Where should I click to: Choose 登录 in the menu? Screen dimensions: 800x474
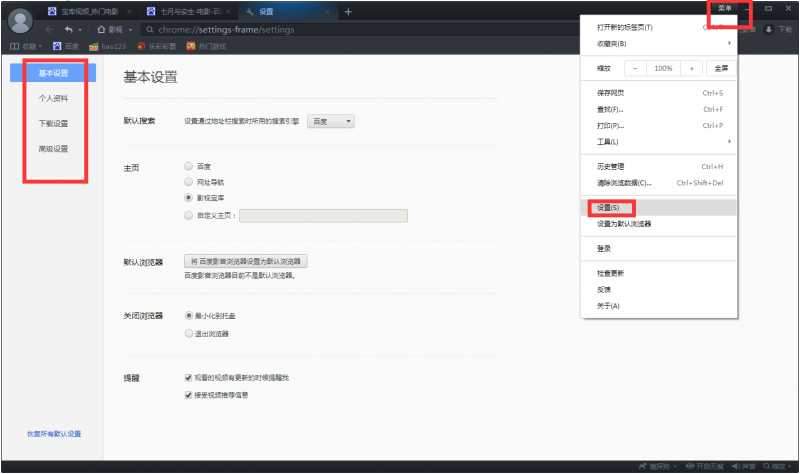(658, 248)
